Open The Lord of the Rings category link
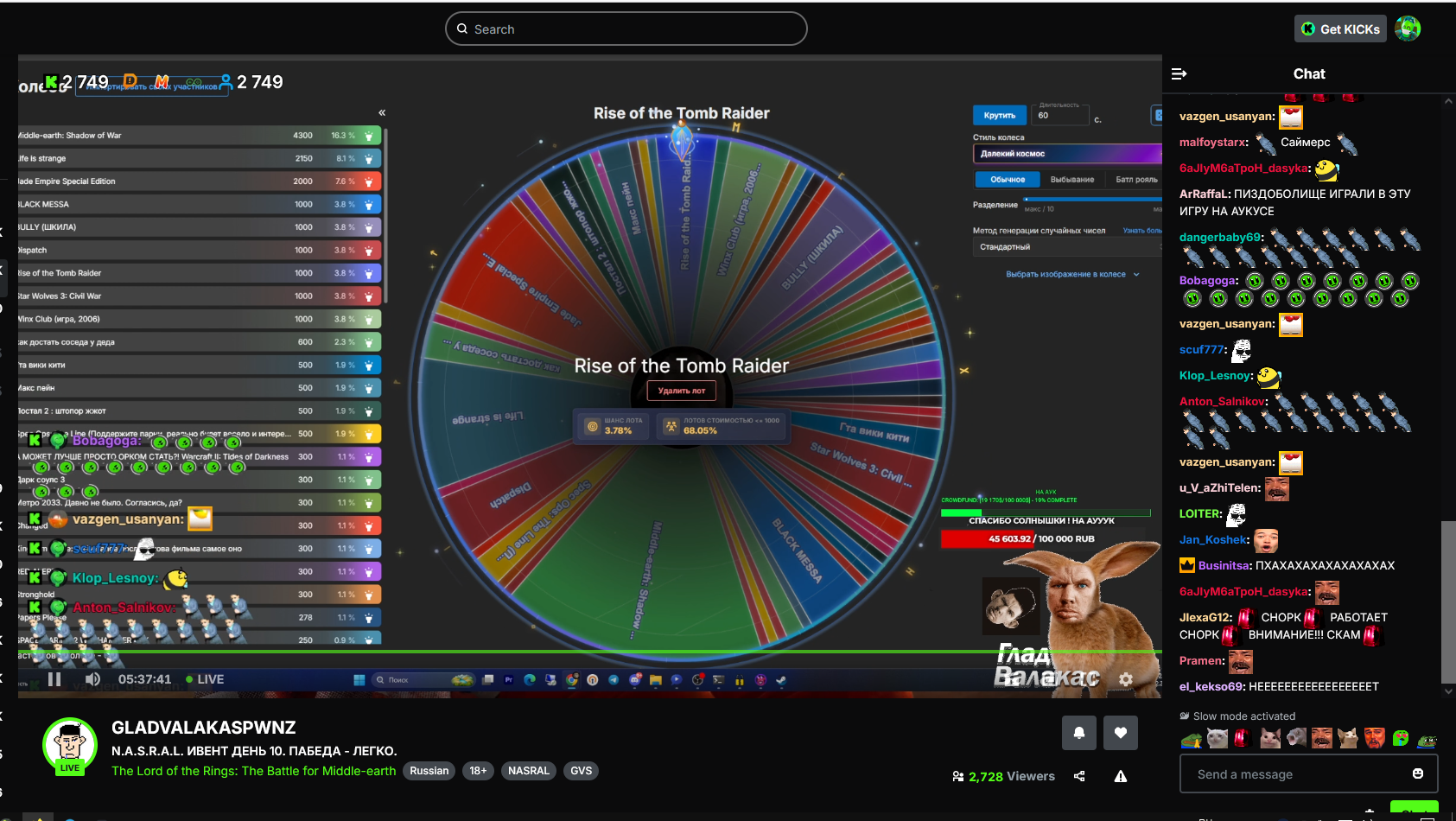 pyautogui.click(x=254, y=771)
